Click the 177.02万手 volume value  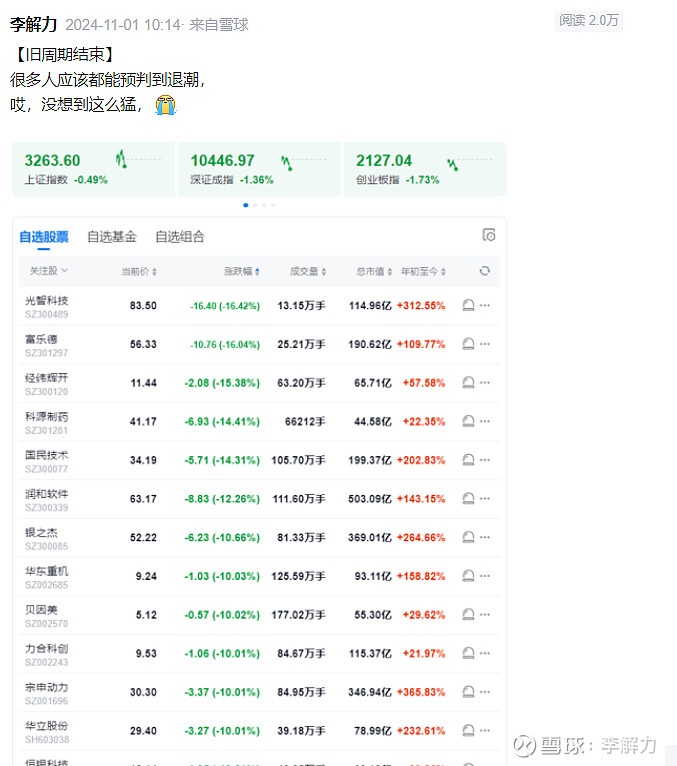point(298,615)
